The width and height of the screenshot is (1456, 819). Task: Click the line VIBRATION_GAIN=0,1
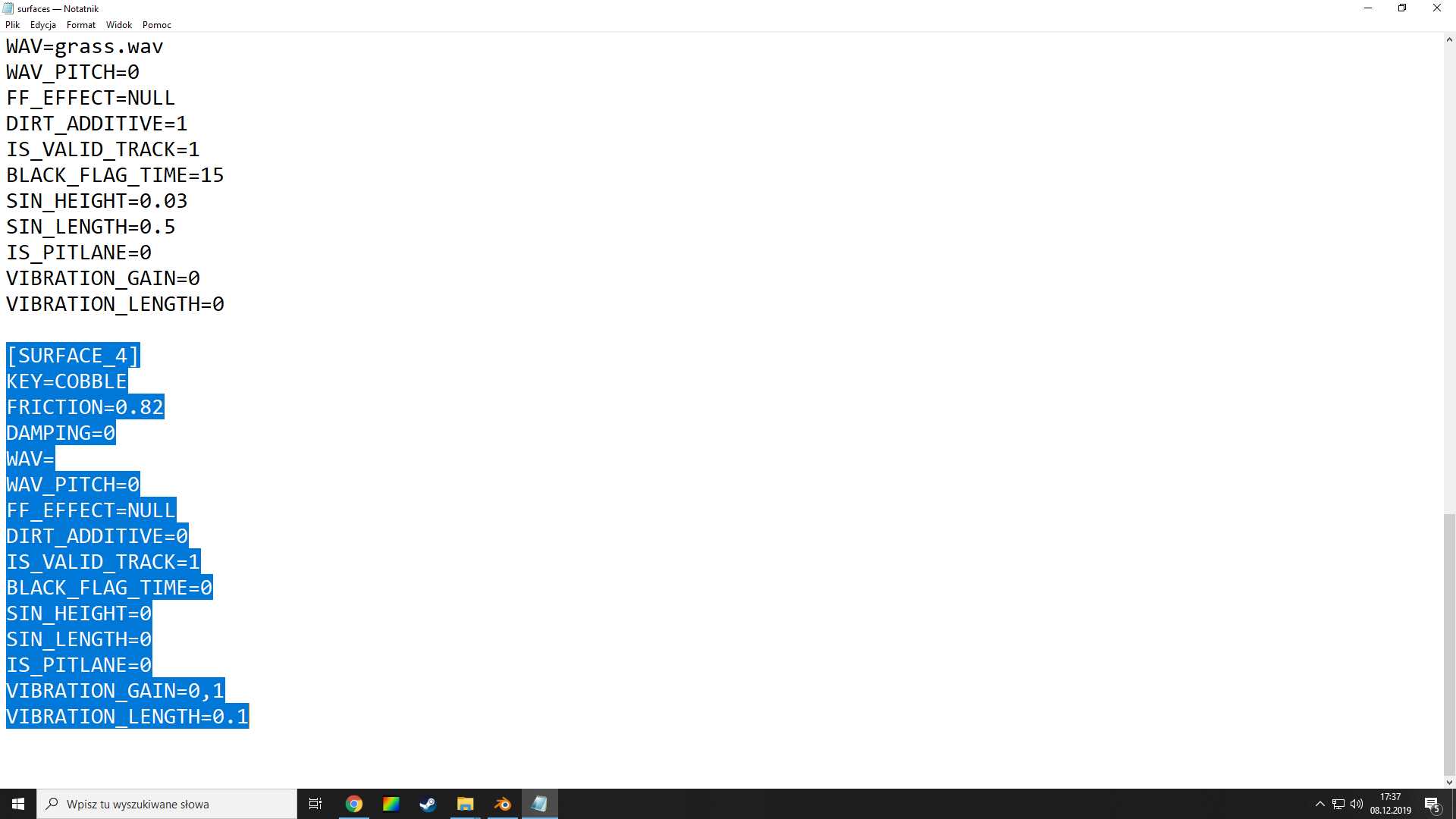coord(115,691)
